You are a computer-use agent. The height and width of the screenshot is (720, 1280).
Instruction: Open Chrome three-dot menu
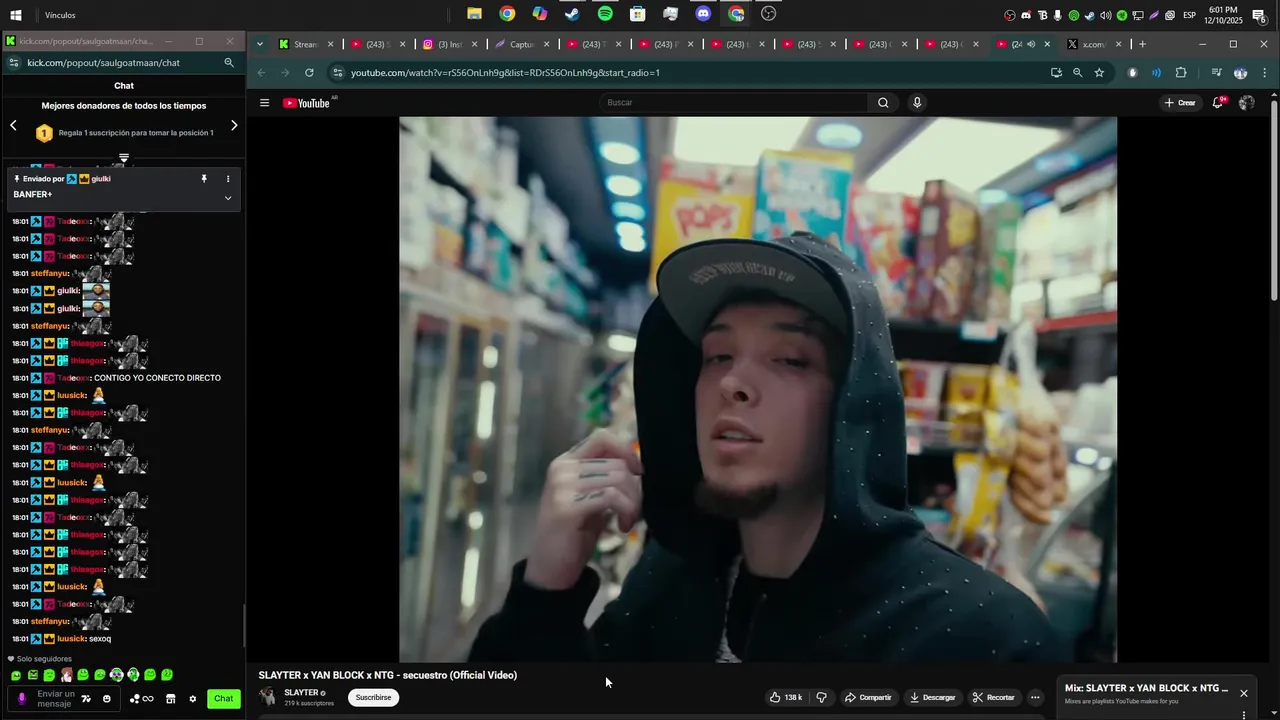tap(1265, 72)
